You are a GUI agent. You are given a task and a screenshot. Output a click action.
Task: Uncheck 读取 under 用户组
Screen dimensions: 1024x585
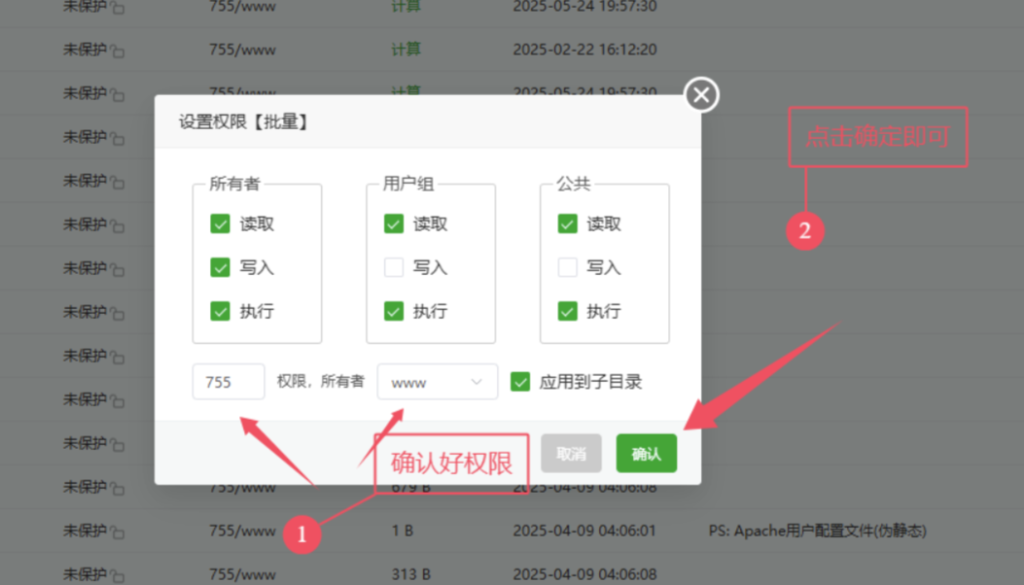pos(393,224)
